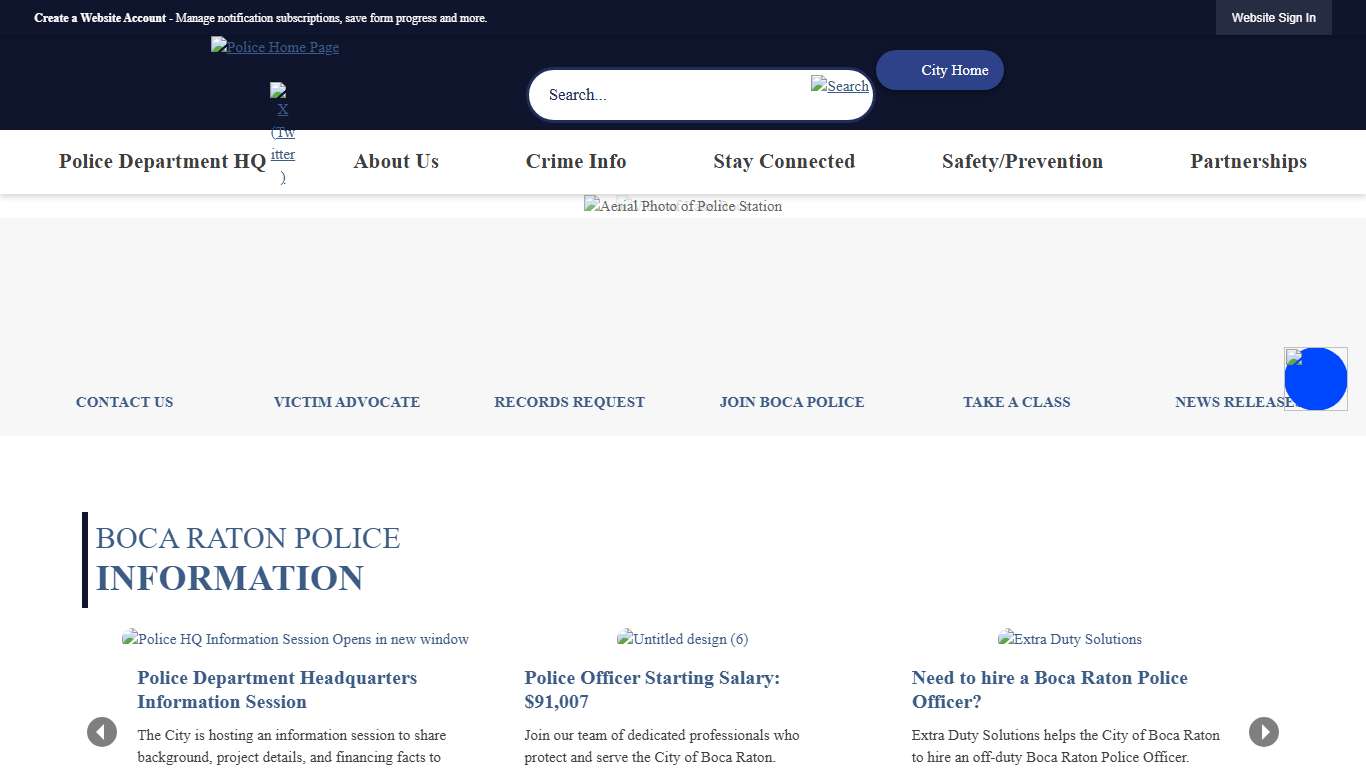Open the City Home button

tap(939, 70)
